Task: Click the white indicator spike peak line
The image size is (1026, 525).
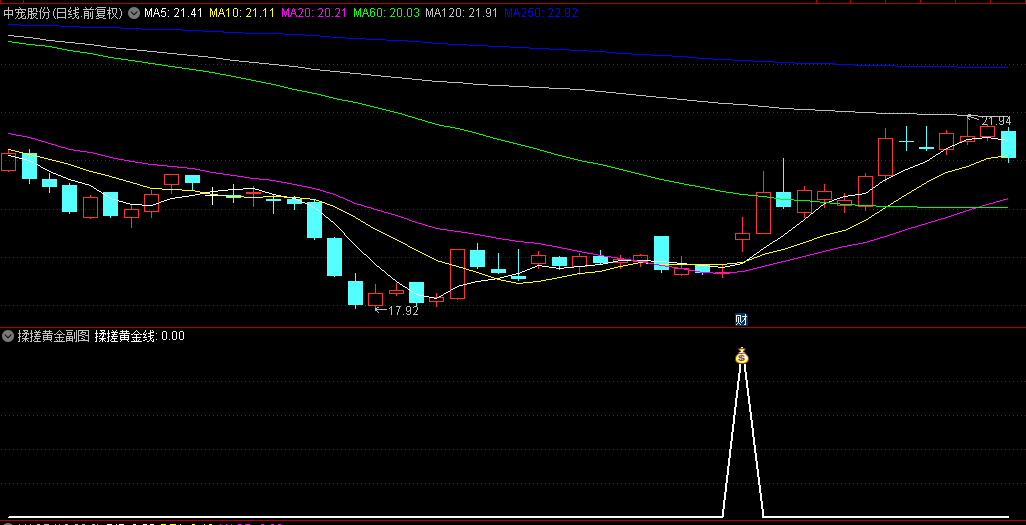Action: tap(742, 440)
